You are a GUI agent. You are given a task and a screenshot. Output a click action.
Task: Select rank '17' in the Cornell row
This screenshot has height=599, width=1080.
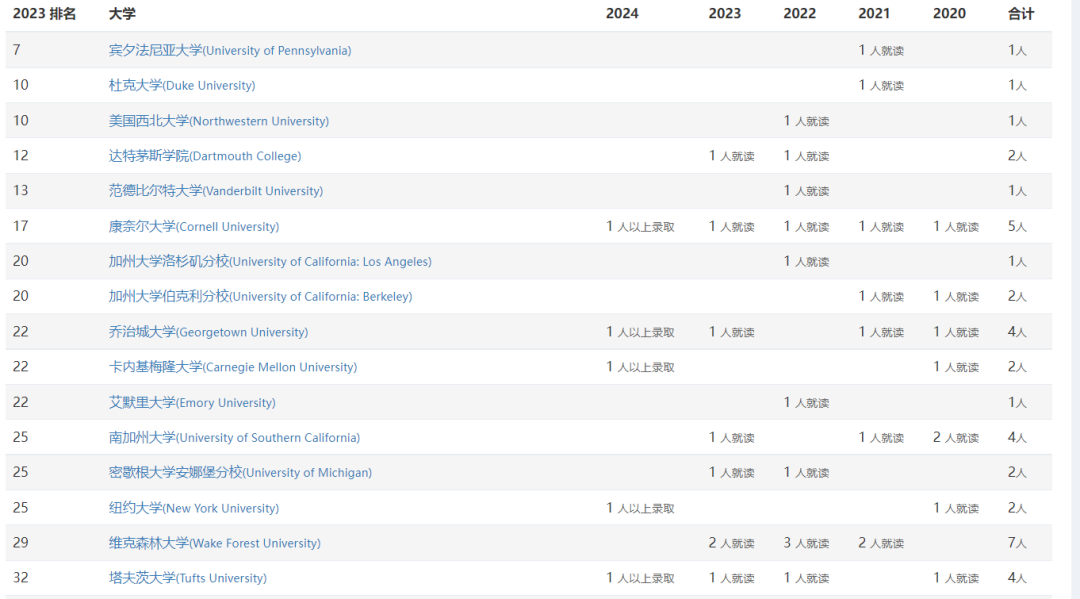(x=21, y=227)
